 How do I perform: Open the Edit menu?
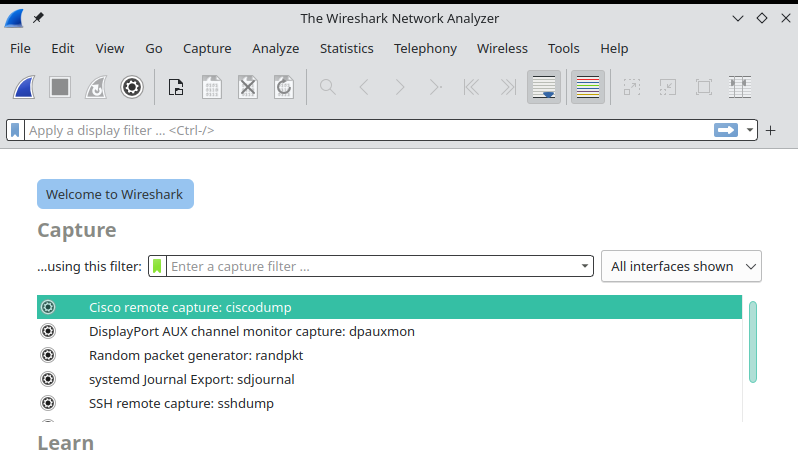click(63, 48)
